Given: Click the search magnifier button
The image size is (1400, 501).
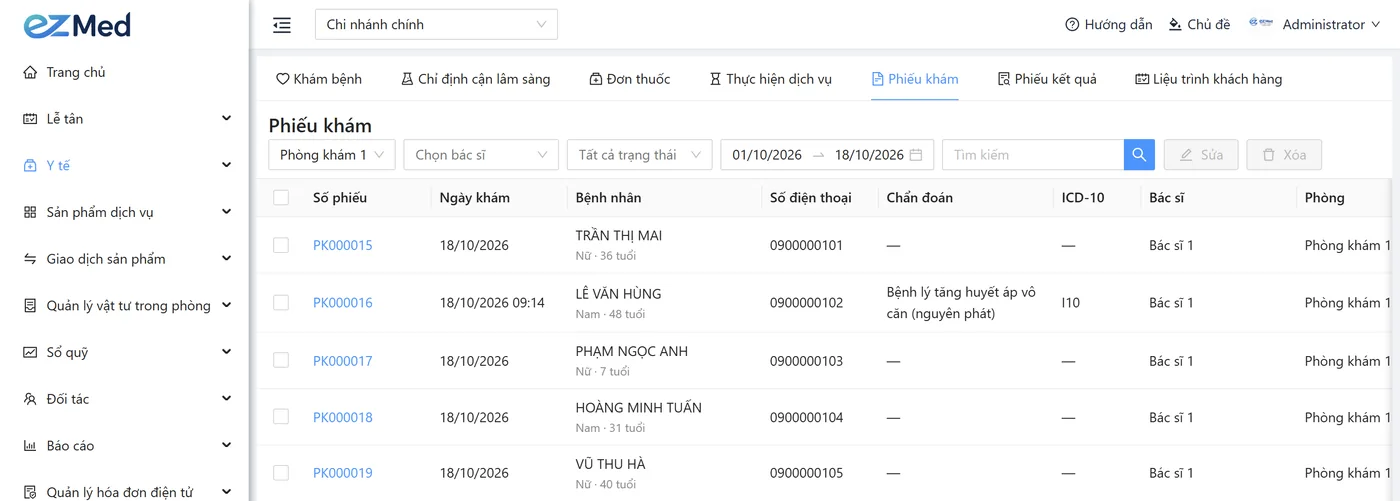Looking at the screenshot, I should 1139,155.
